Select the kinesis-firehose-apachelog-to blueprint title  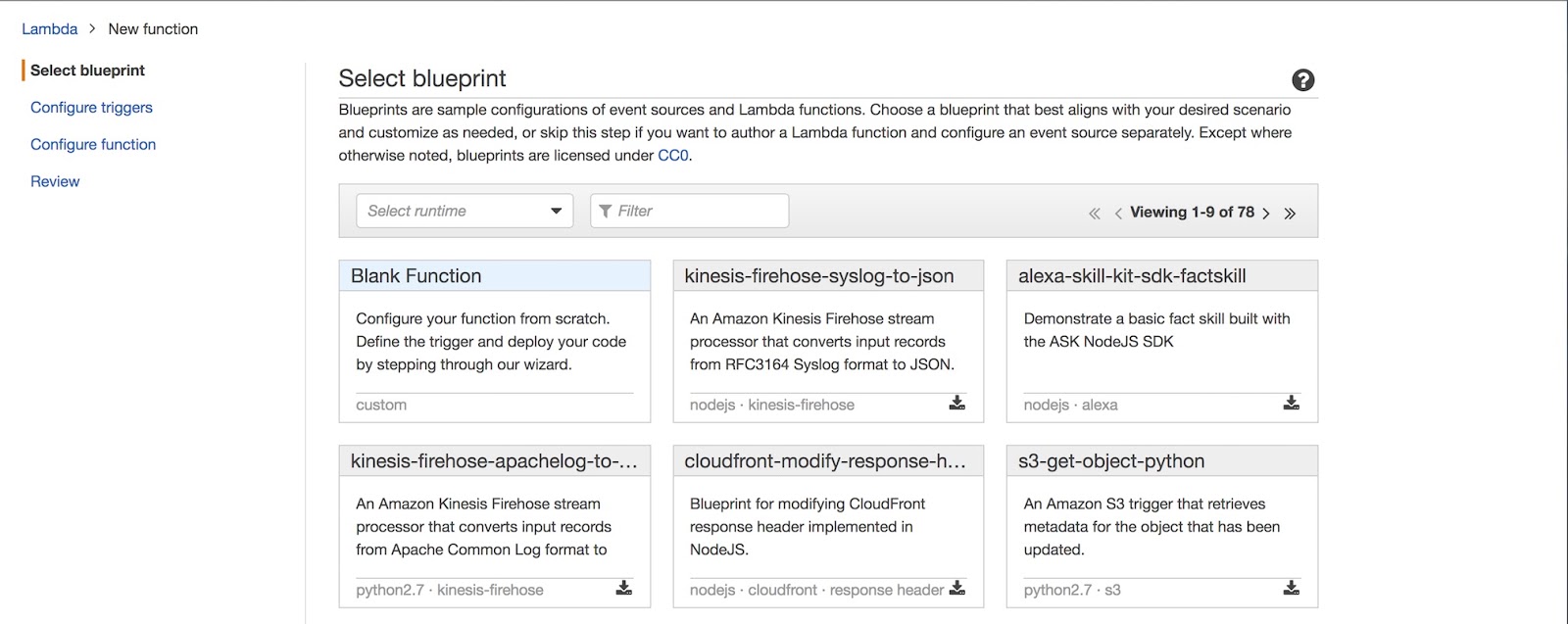(x=494, y=461)
